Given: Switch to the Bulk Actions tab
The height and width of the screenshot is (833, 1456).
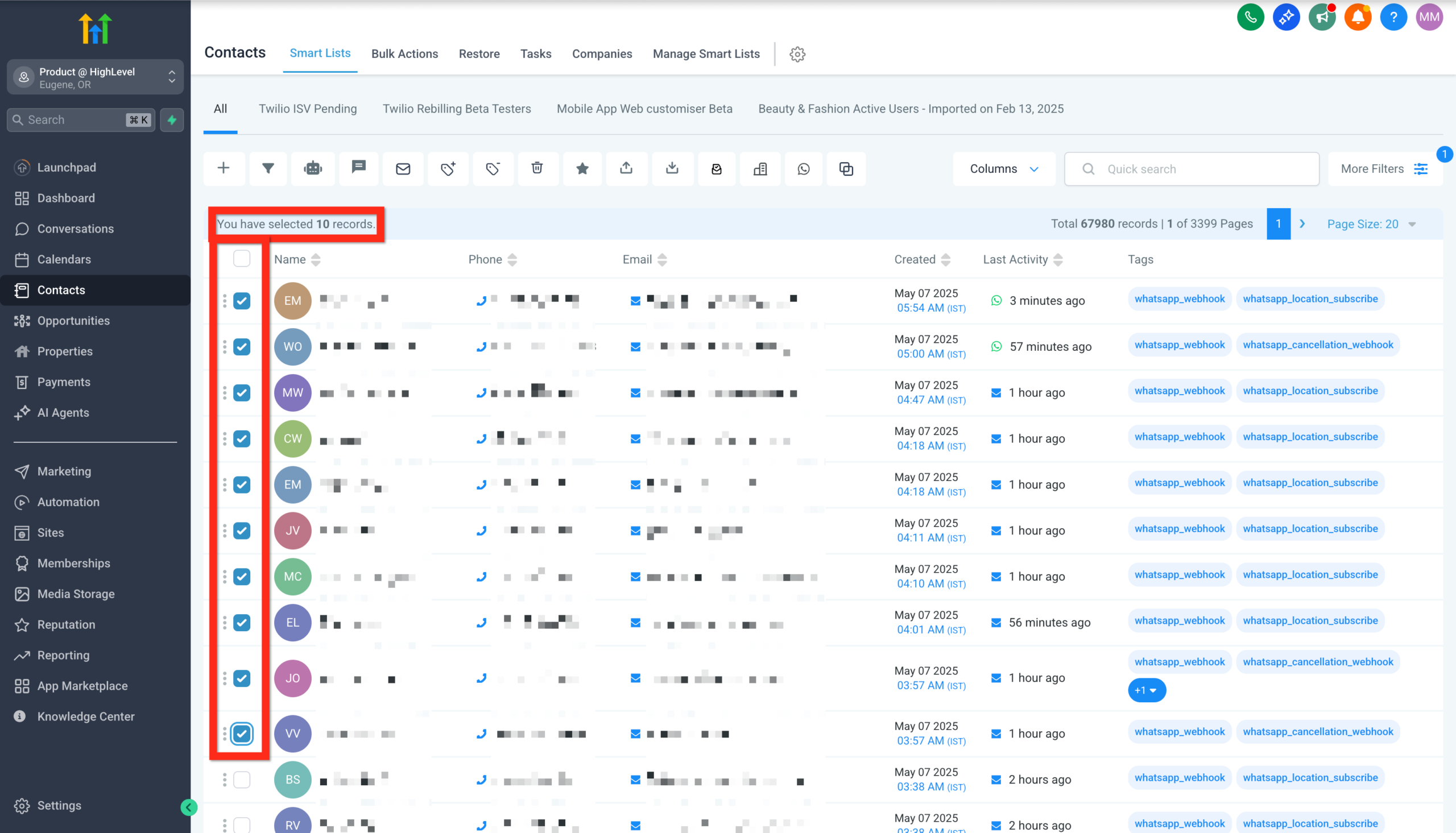Looking at the screenshot, I should pyautogui.click(x=404, y=54).
